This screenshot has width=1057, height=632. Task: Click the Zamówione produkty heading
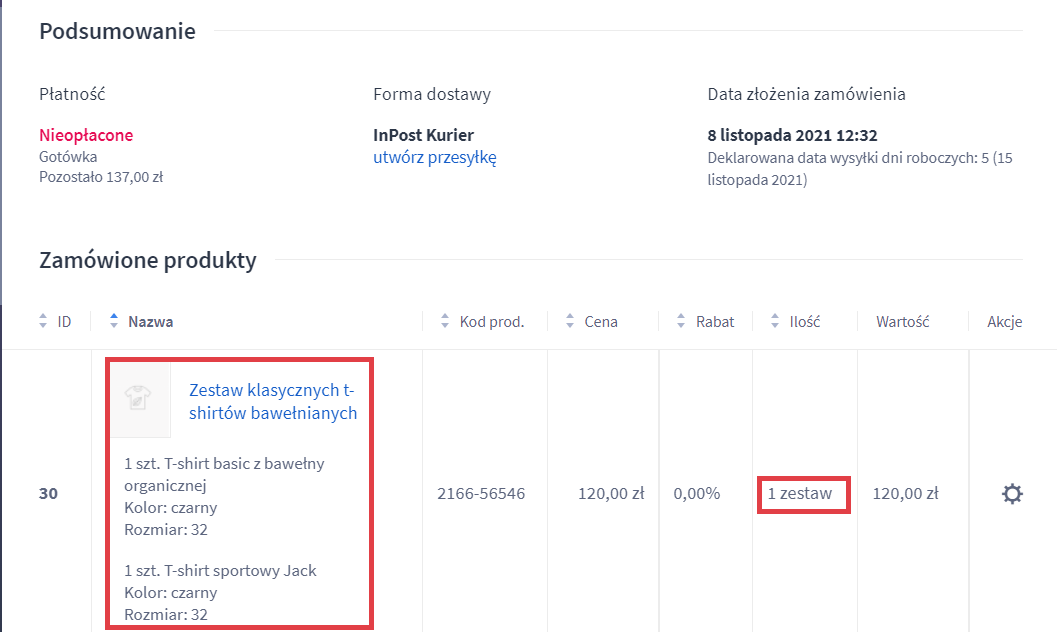(148, 260)
